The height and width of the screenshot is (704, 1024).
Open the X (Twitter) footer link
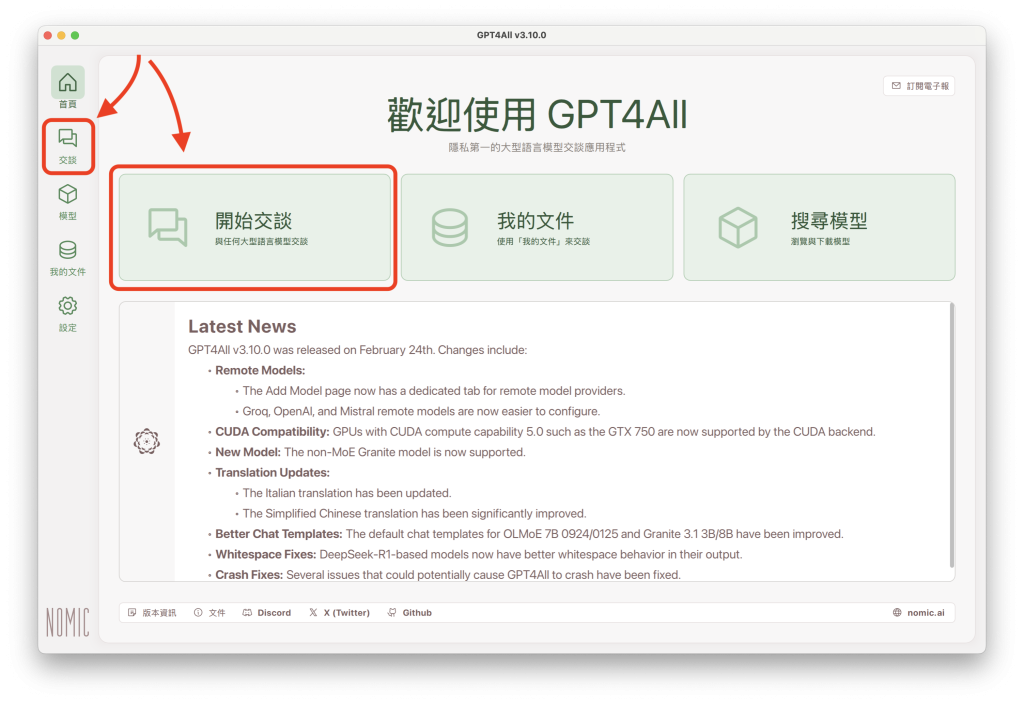(340, 613)
